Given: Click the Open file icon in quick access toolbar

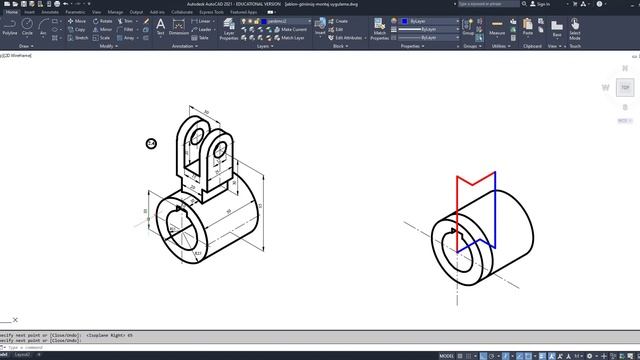Looking at the screenshot, I should click(x=15, y=4).
